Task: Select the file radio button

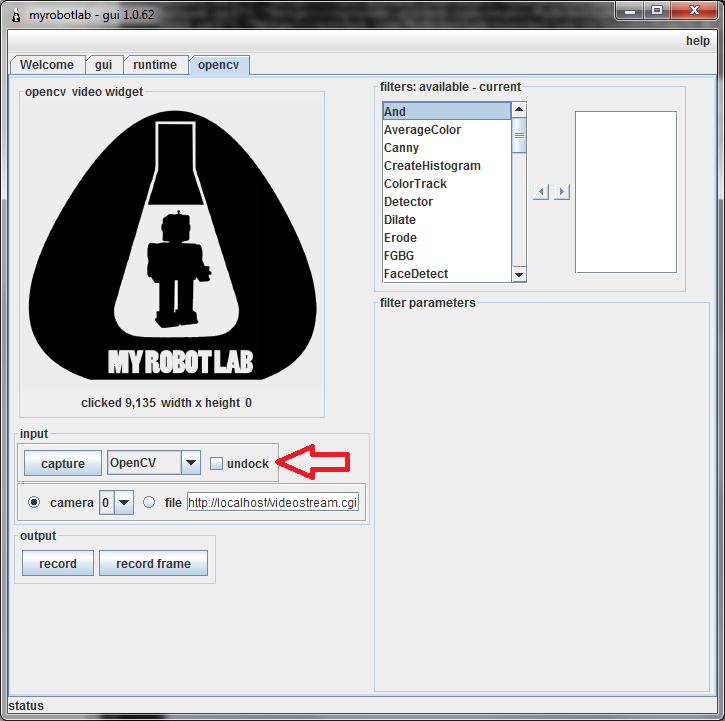Action: coord(149,502)
